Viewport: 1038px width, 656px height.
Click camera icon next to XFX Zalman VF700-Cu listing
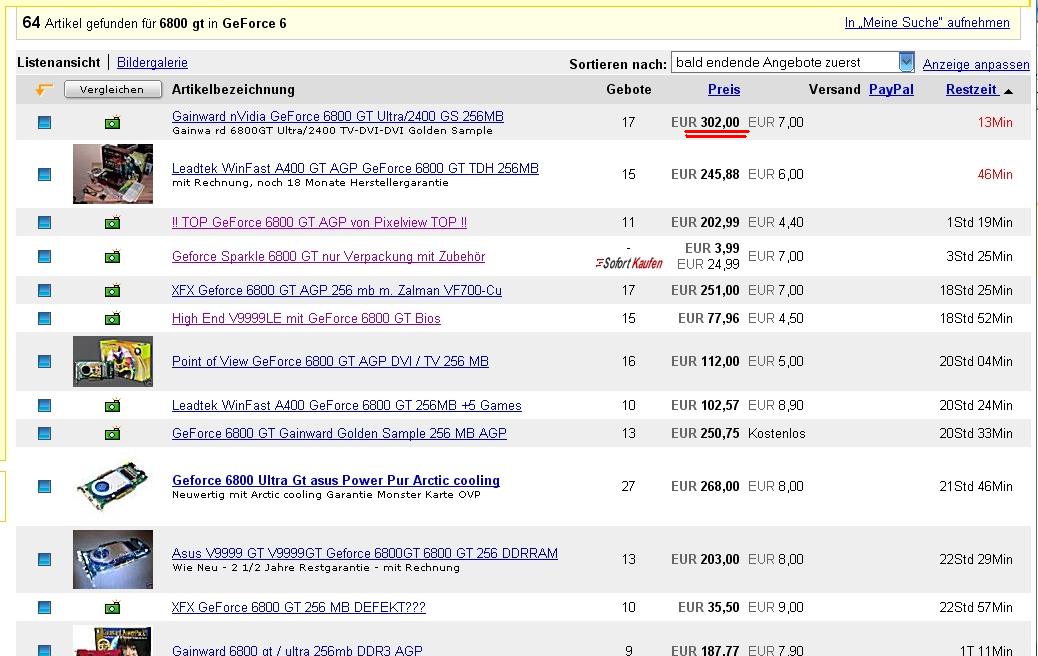pyautogui.click(x=113, y=291)
